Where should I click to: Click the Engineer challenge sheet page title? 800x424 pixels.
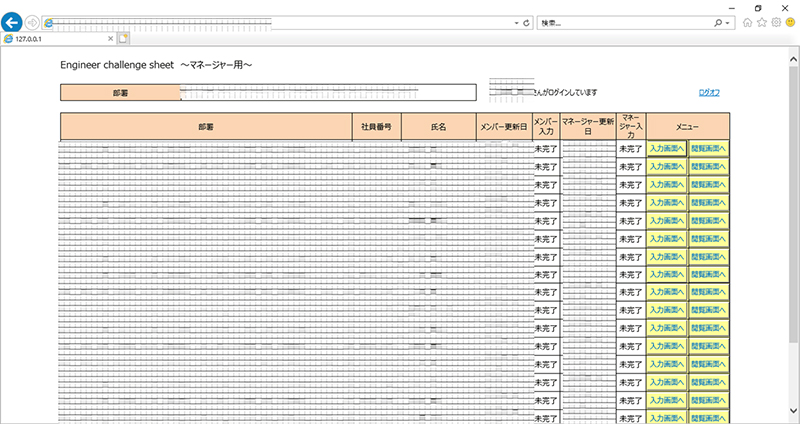pos(157,65)
